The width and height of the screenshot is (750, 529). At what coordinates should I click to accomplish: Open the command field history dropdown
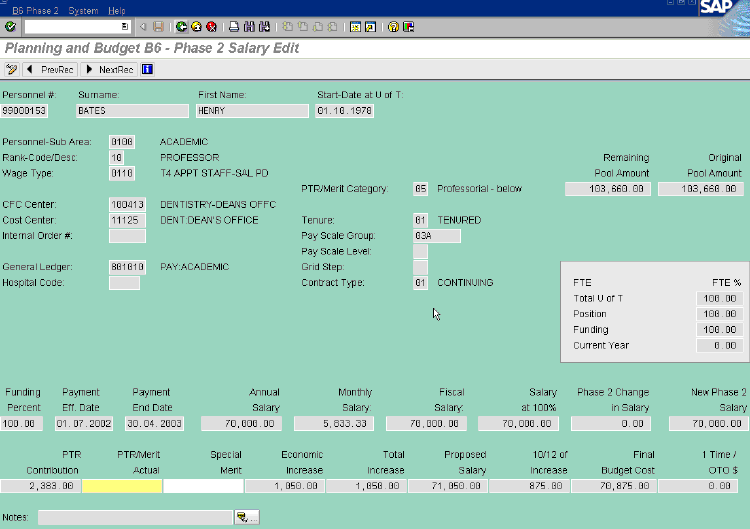pyautogui.click(x=125, y=27)
